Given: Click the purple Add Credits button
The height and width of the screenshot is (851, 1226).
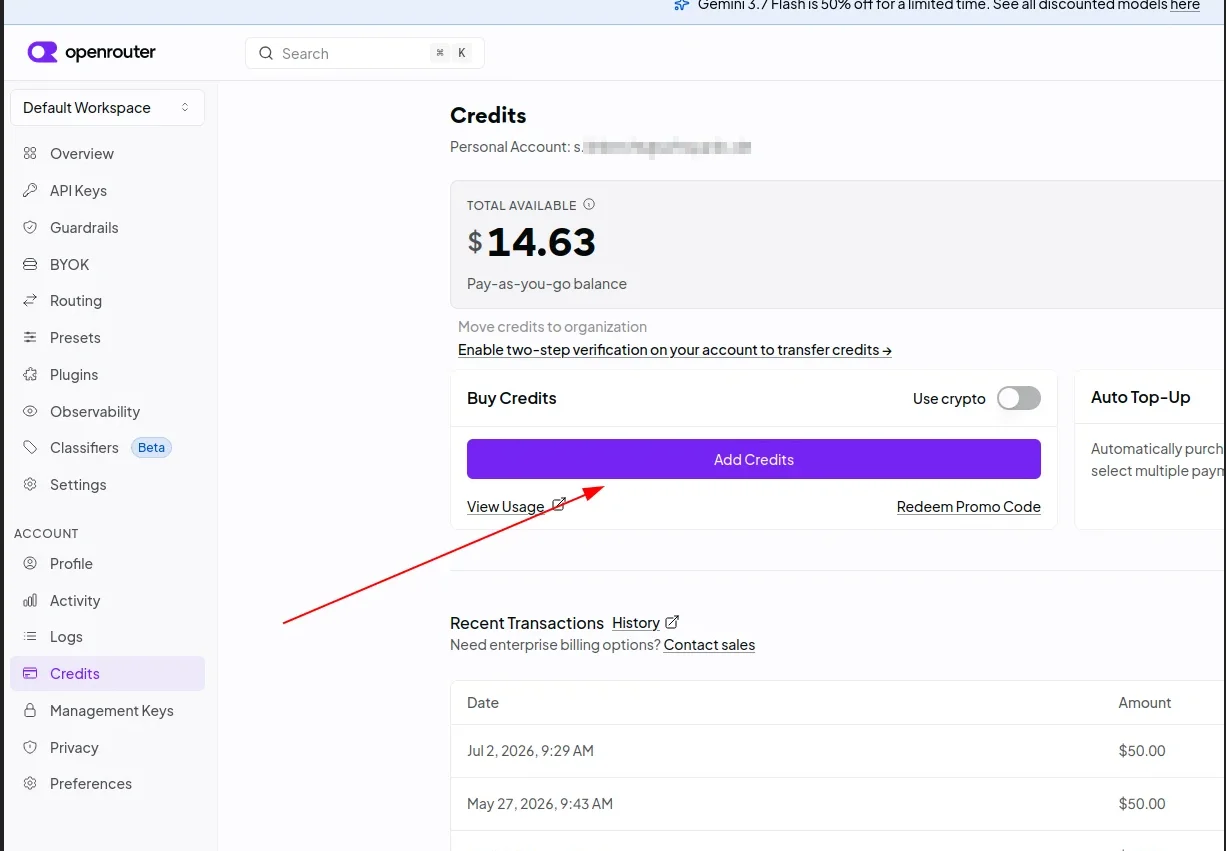Looking at the screenshot, I should [754, 459].
